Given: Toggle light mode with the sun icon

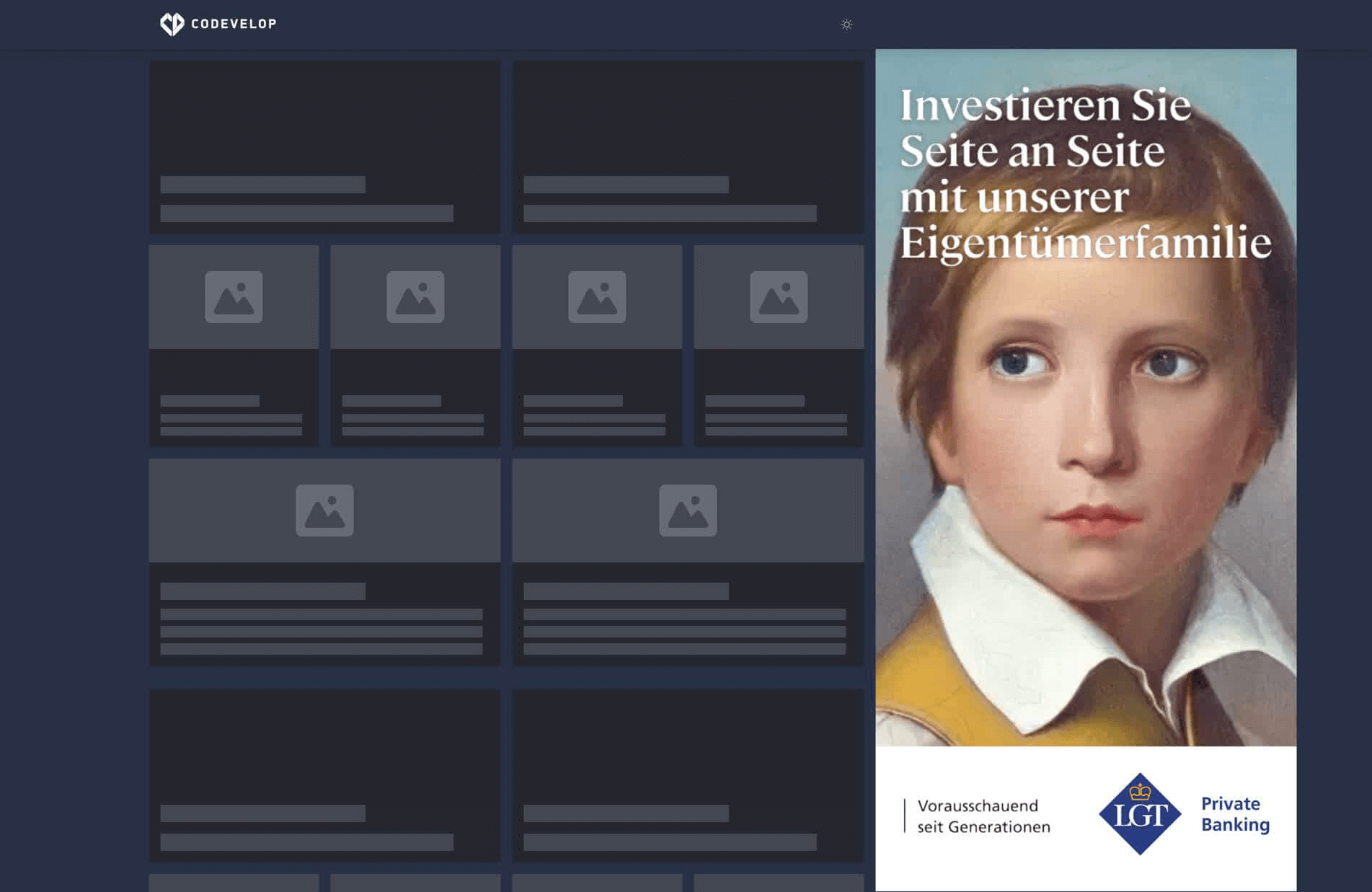Looking at the screenshot, I should point(846,25).
